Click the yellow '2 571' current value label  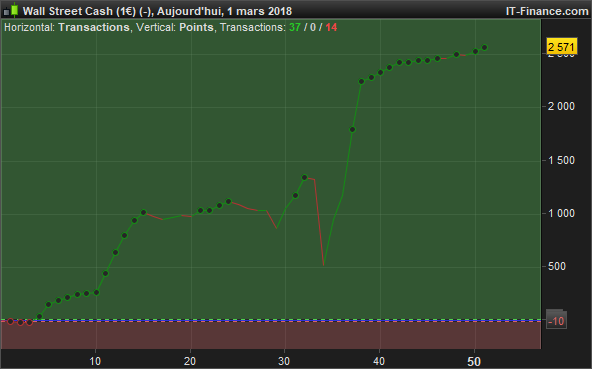click(x=562, y=47)
